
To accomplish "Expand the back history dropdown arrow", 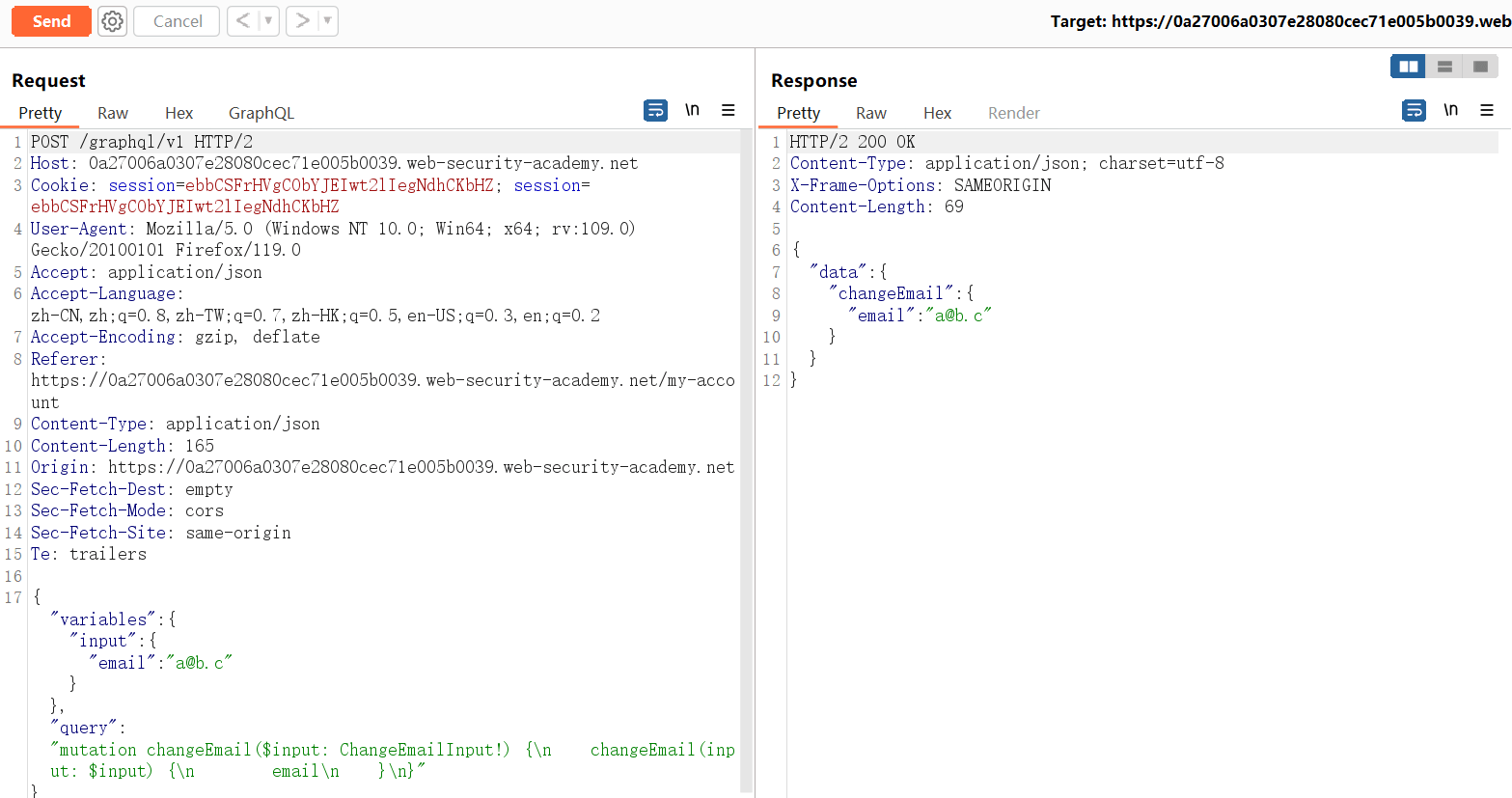I will pos(268,21).
